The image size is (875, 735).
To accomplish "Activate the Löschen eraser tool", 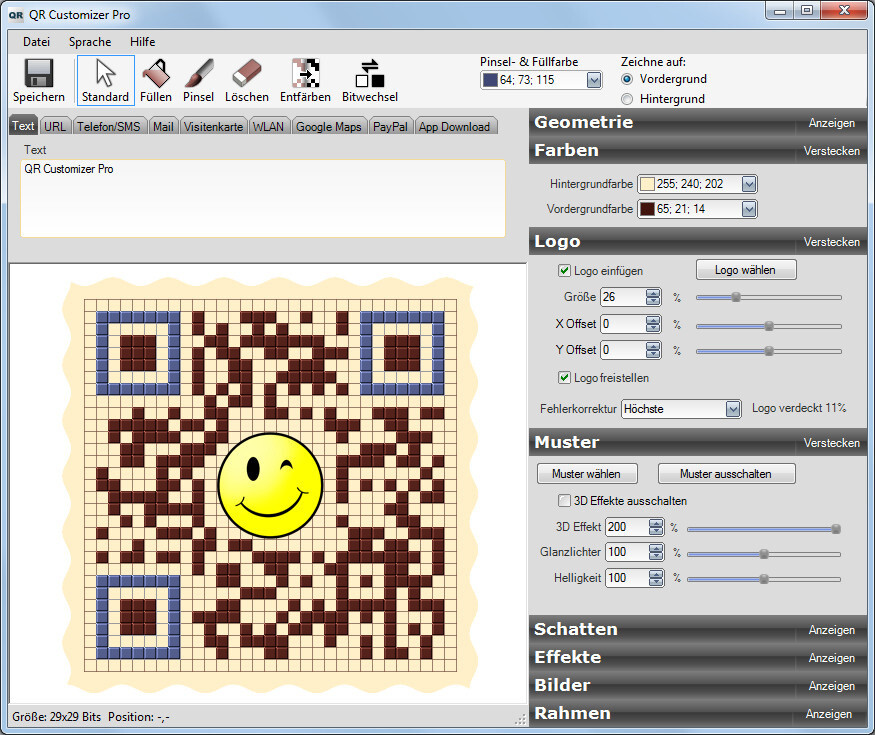I will coord(247,80).
